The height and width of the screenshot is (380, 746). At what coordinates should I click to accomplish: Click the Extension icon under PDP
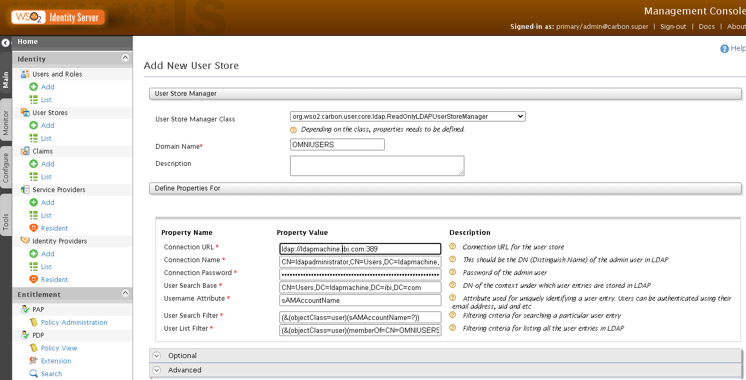point(33,361)
